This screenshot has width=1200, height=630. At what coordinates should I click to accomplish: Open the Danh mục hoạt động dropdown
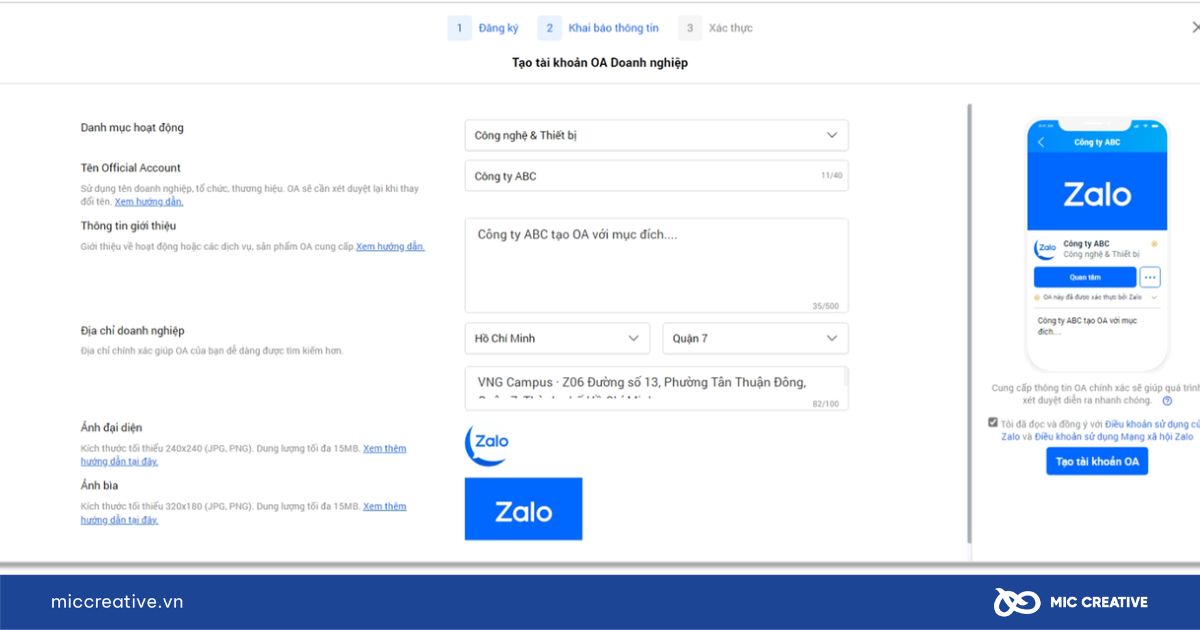656,135
